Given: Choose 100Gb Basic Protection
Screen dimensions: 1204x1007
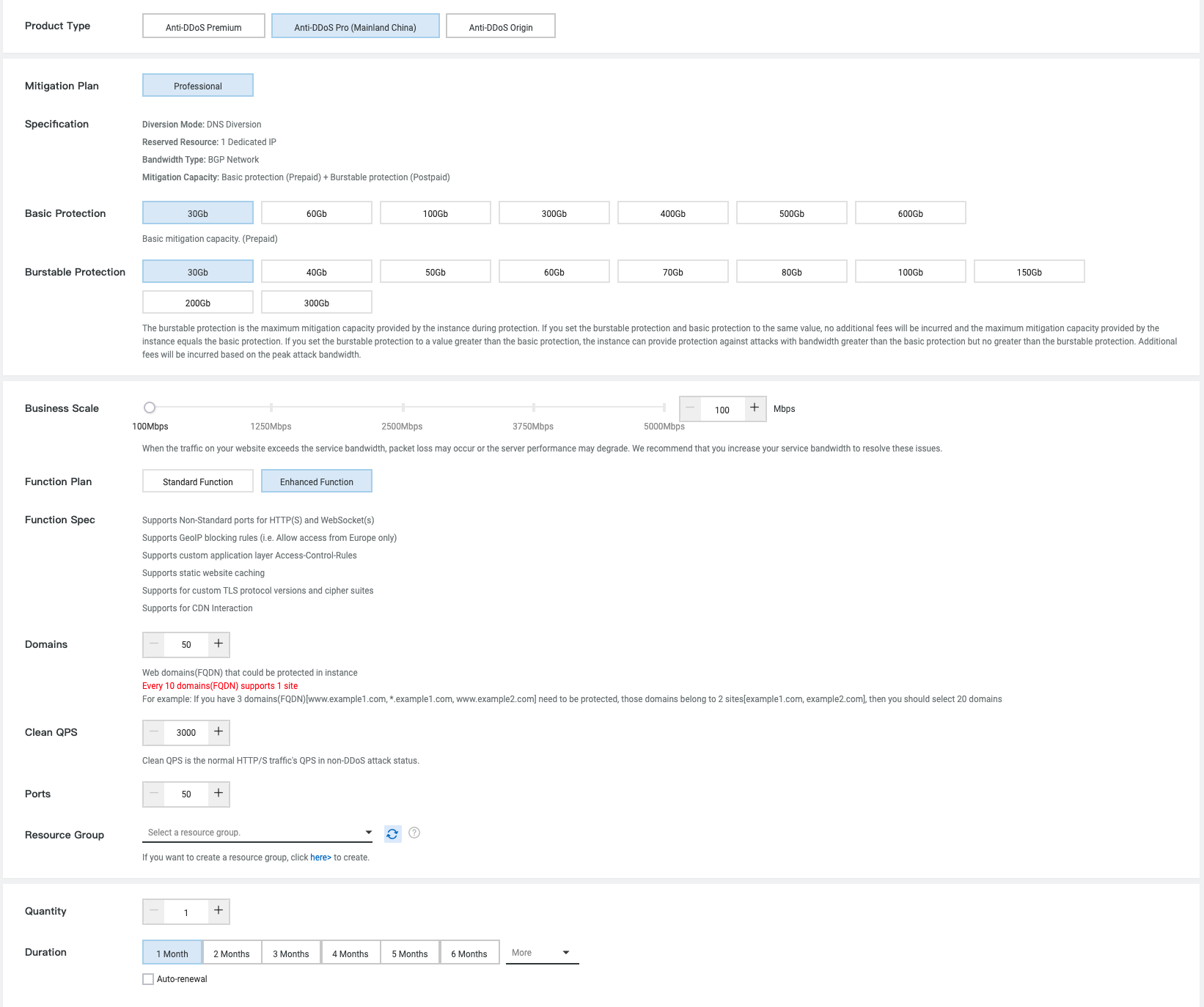Looking at the screenshot, I should (436, 213).
